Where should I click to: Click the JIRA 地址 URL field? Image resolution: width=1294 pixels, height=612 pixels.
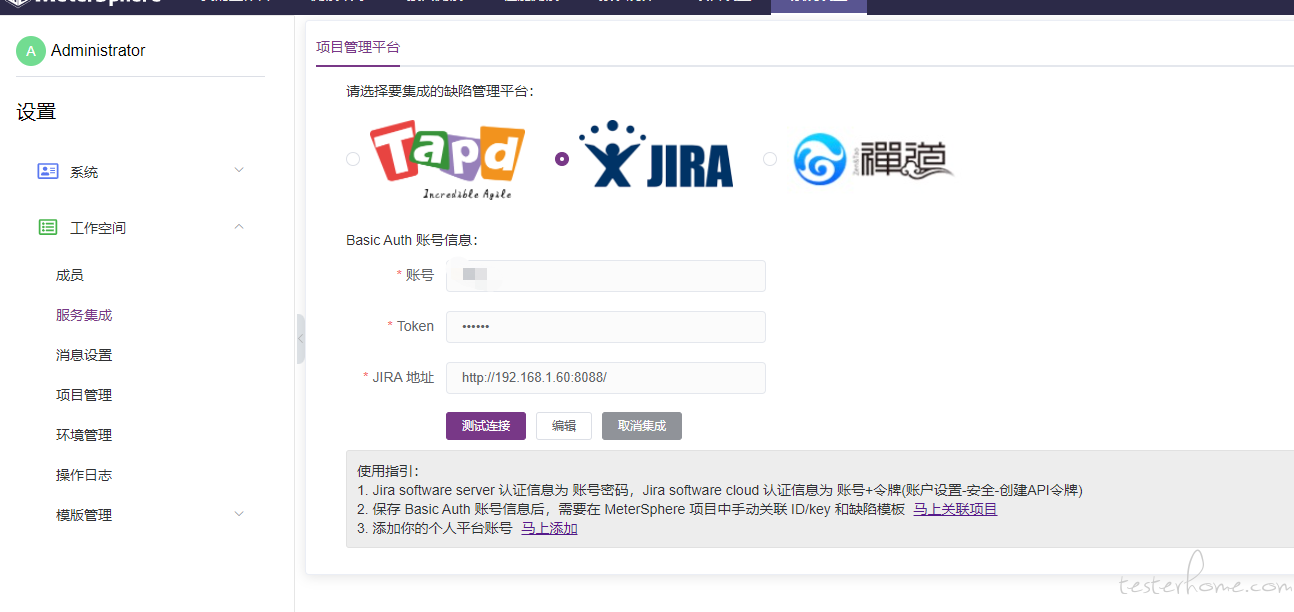pyautogui.click(x=606, y=378)
